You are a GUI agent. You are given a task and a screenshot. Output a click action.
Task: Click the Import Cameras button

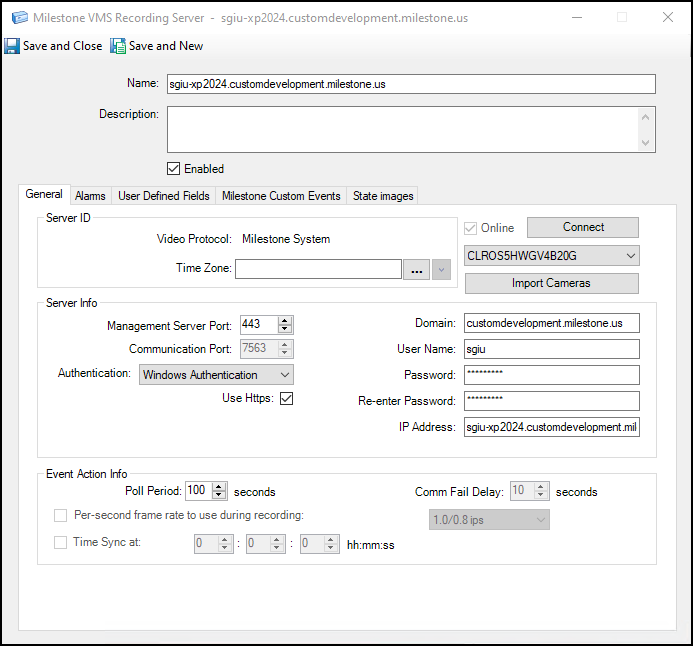552,283
